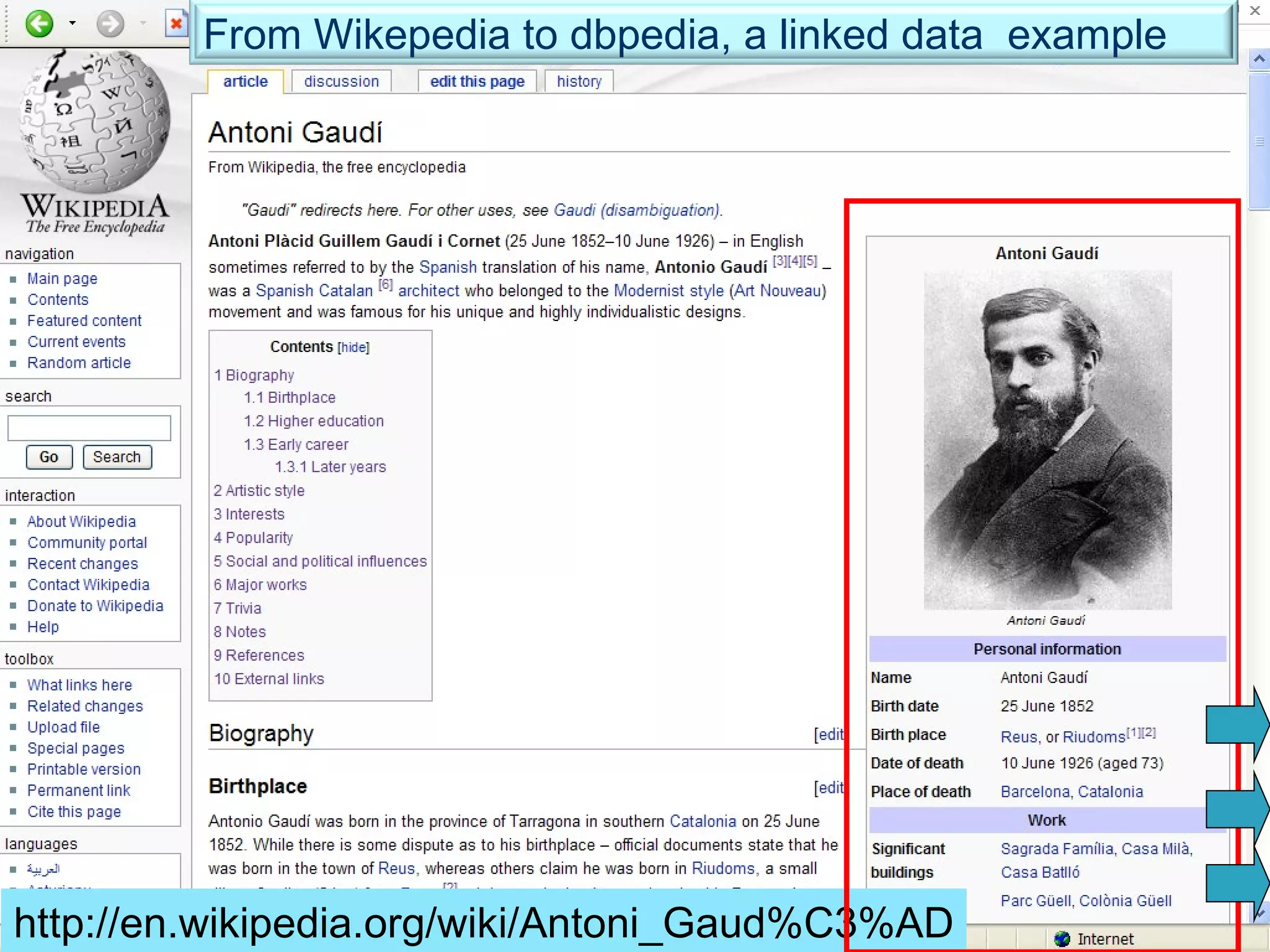Image resolution: width=1270 pixels, height=952 pixels.
Task: Open Special pages link
Action: tap(76, 748)
